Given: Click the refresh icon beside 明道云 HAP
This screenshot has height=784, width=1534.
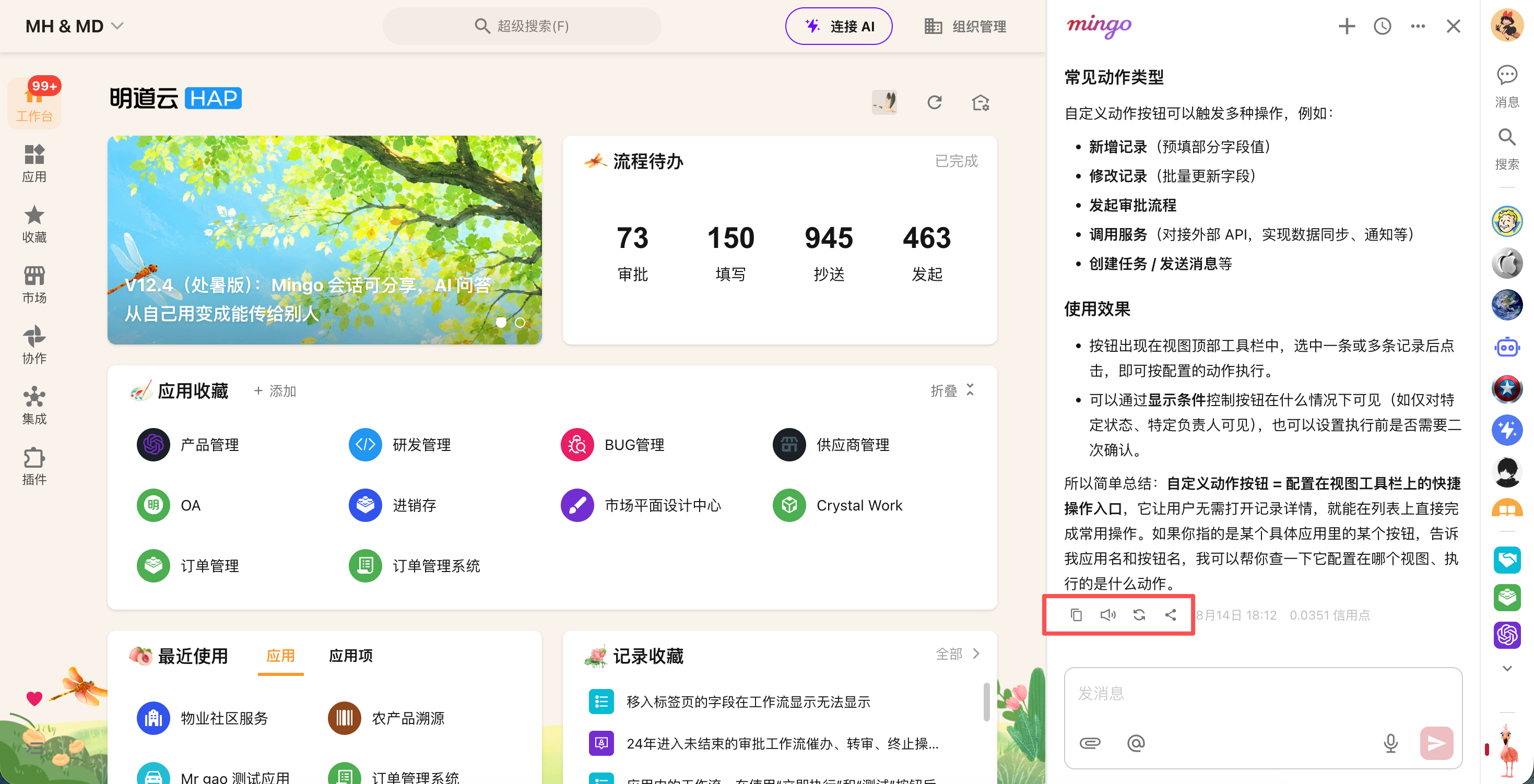Looking at the screenshot, I should pyautogui.click(x=934, y=102).
